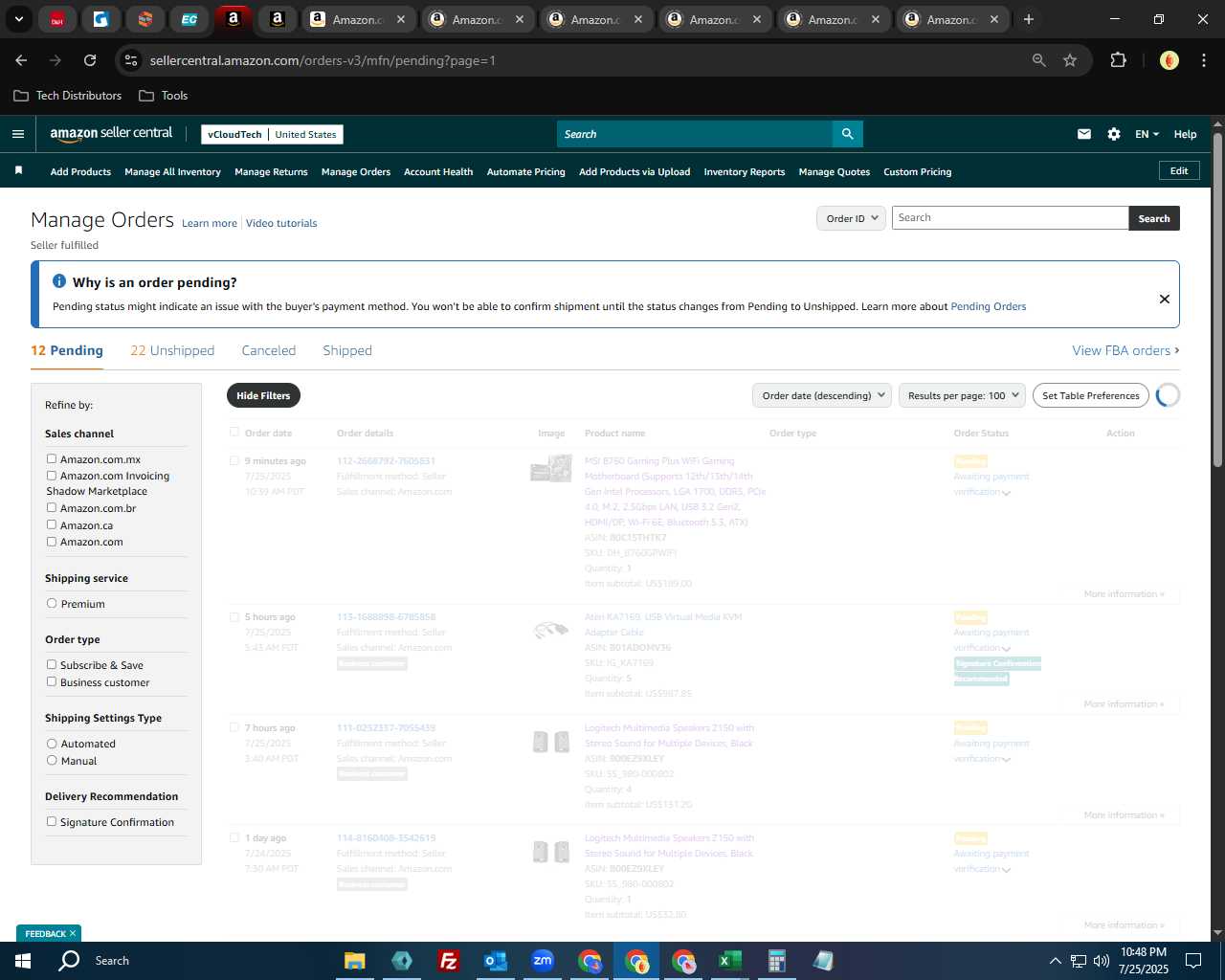Switch to the 12 Pending tab
The height and width of the screenshot is (980, 1225).
(x=67, y=350)
